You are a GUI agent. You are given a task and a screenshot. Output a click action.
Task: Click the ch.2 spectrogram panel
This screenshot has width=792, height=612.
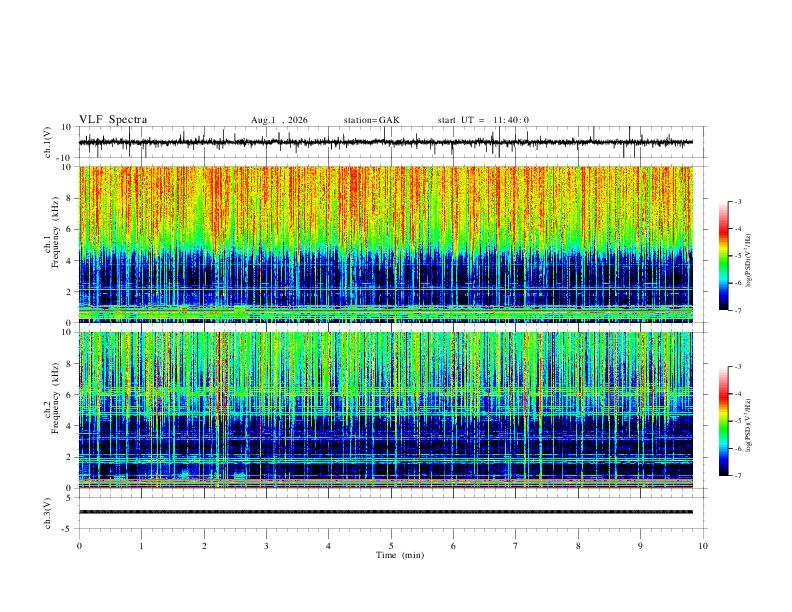pos(386,410)
